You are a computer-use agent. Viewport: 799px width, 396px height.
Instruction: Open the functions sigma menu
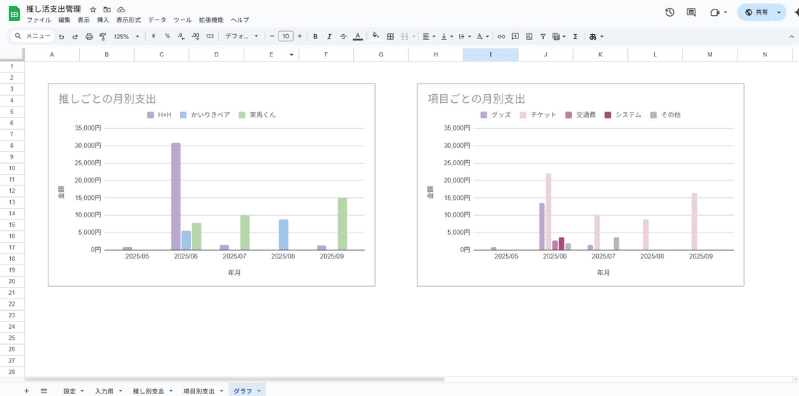(575, 37)
